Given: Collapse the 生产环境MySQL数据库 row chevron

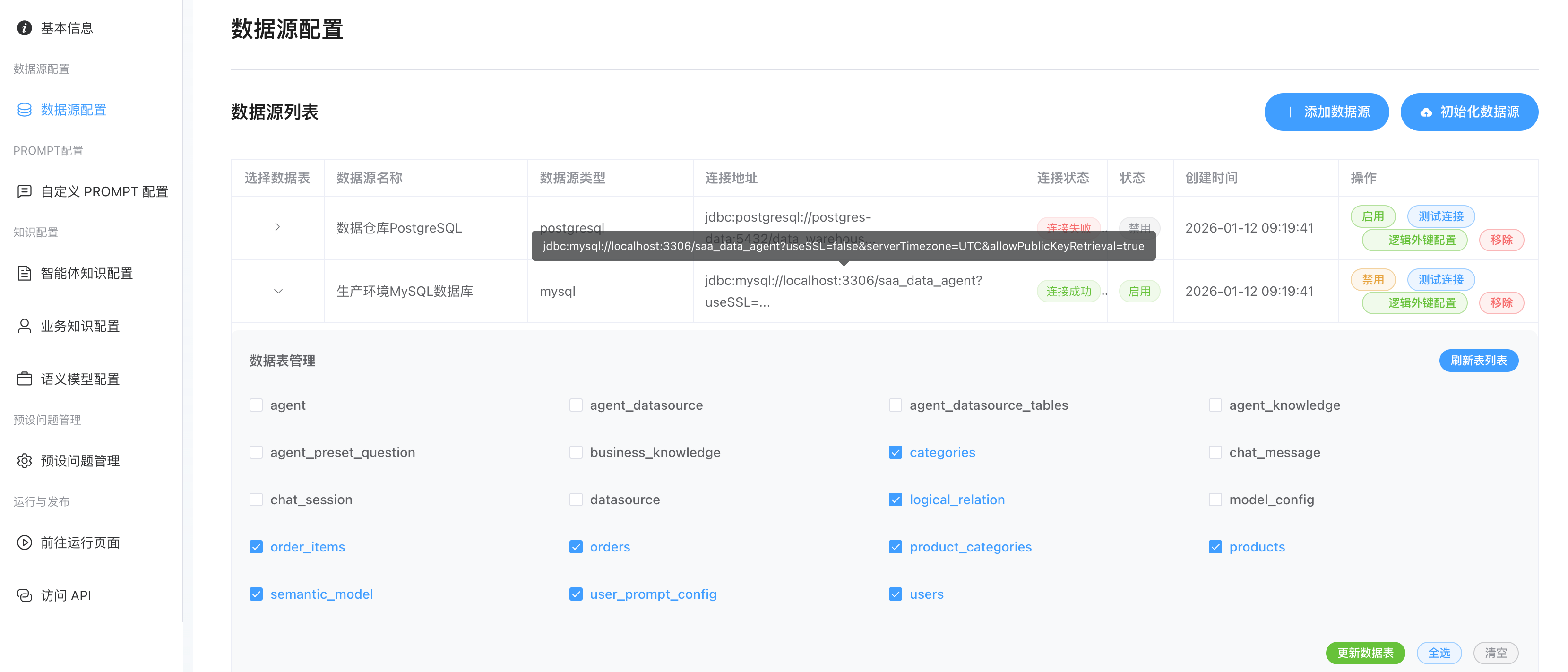Looking at the screenshot, I should (277, 291).
